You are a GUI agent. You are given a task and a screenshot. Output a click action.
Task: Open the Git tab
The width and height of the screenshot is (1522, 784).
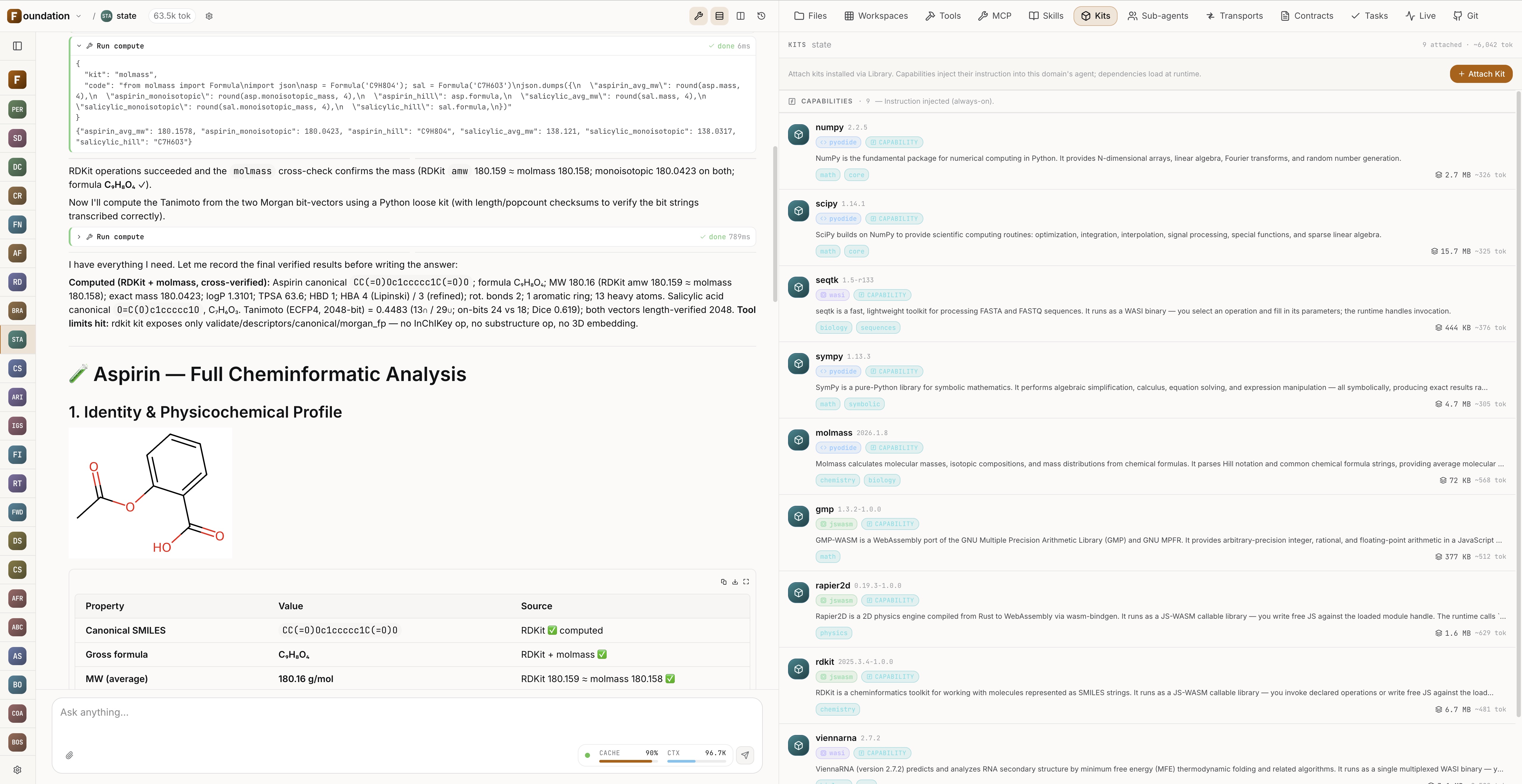[x=1466, y=16]
